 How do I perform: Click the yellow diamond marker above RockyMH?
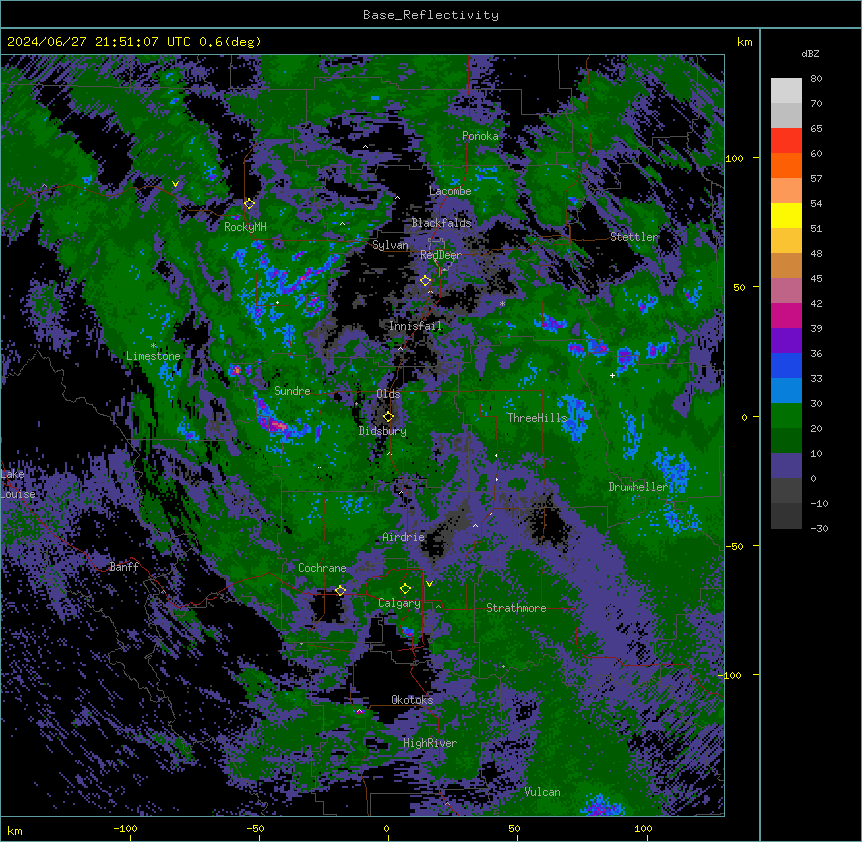point(250,204)
